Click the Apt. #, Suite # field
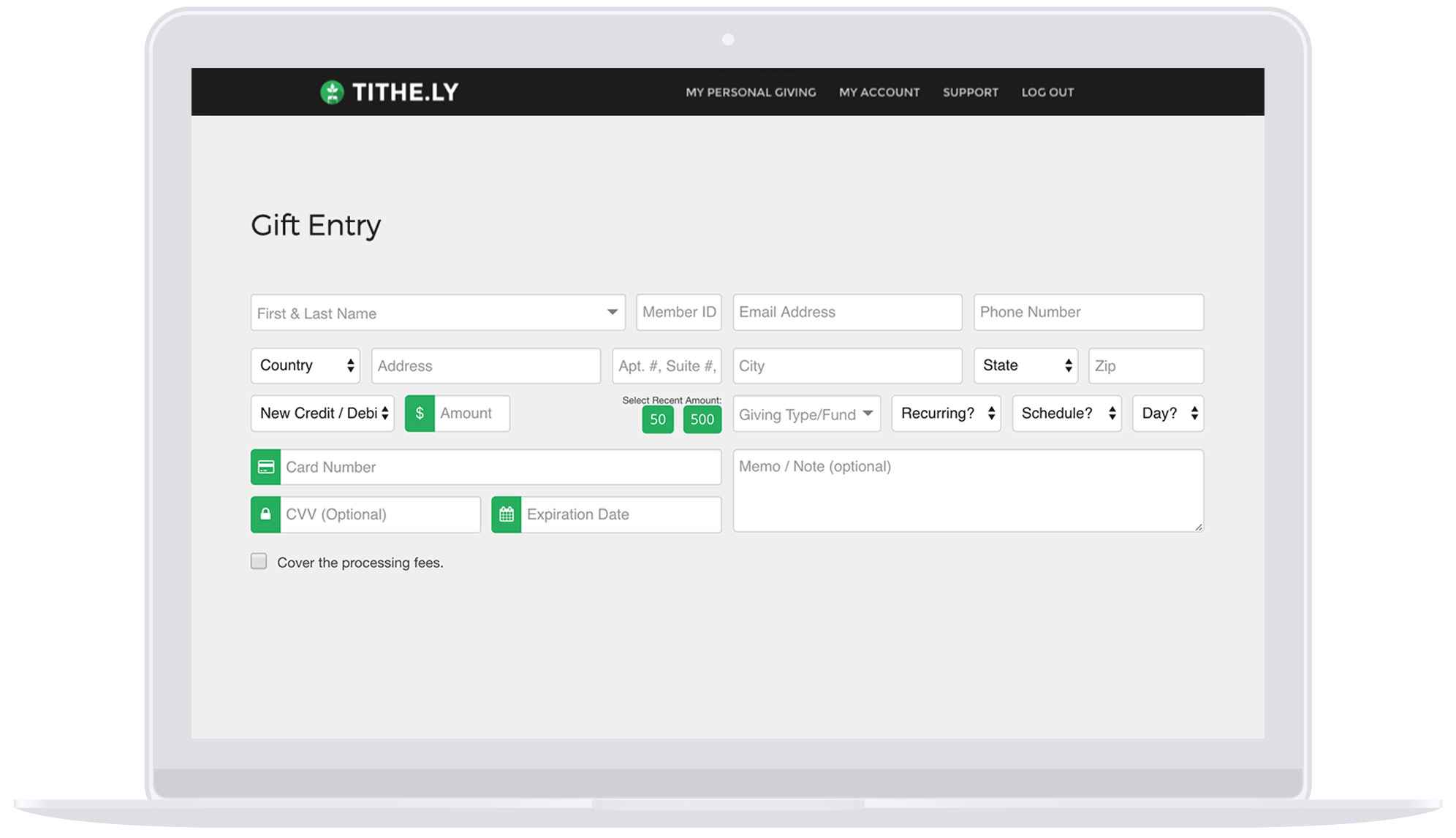Image resolution: width=1456 pixels, height=838 pixels. coord(667,366)
